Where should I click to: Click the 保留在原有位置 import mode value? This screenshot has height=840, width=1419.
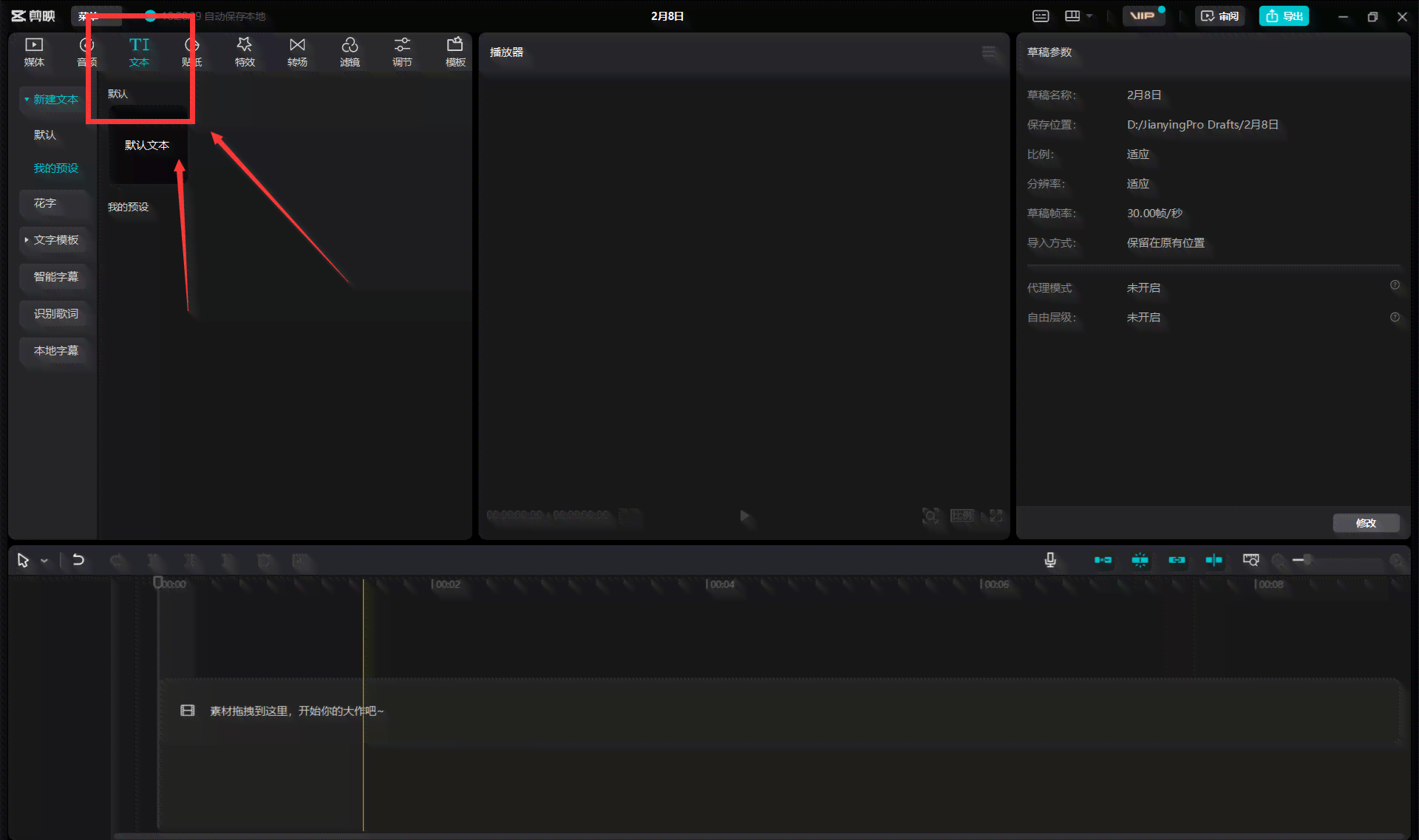[1166, 243]
